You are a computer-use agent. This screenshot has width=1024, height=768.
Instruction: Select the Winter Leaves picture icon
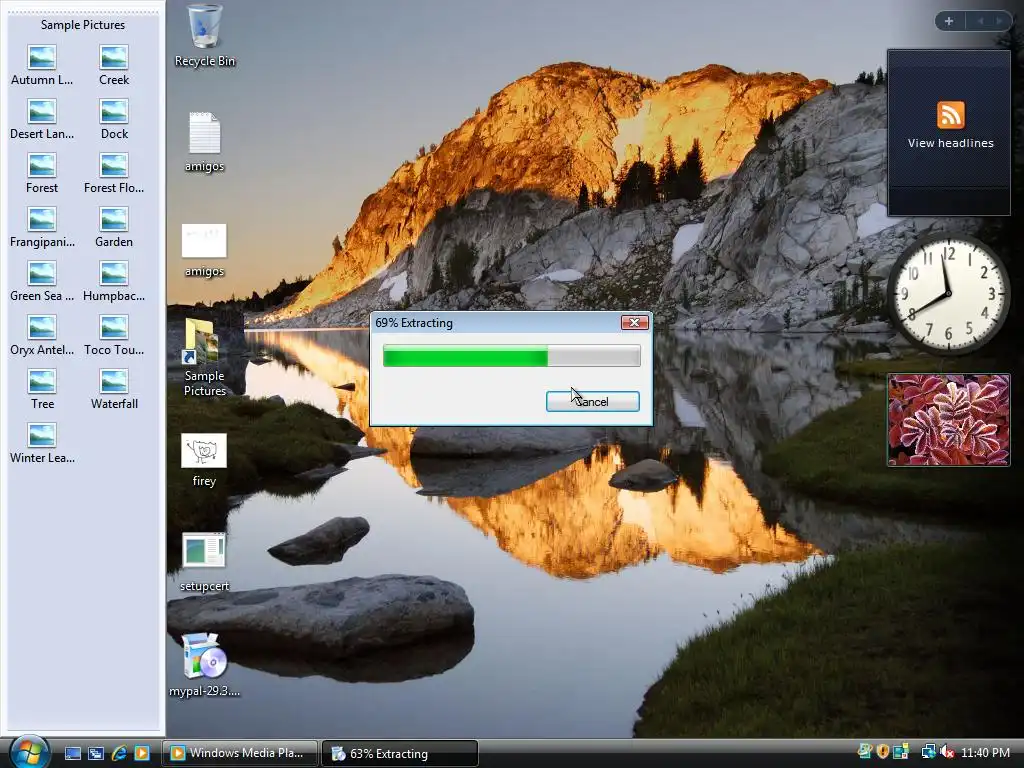pyautogui.click(x=42, y=444)
